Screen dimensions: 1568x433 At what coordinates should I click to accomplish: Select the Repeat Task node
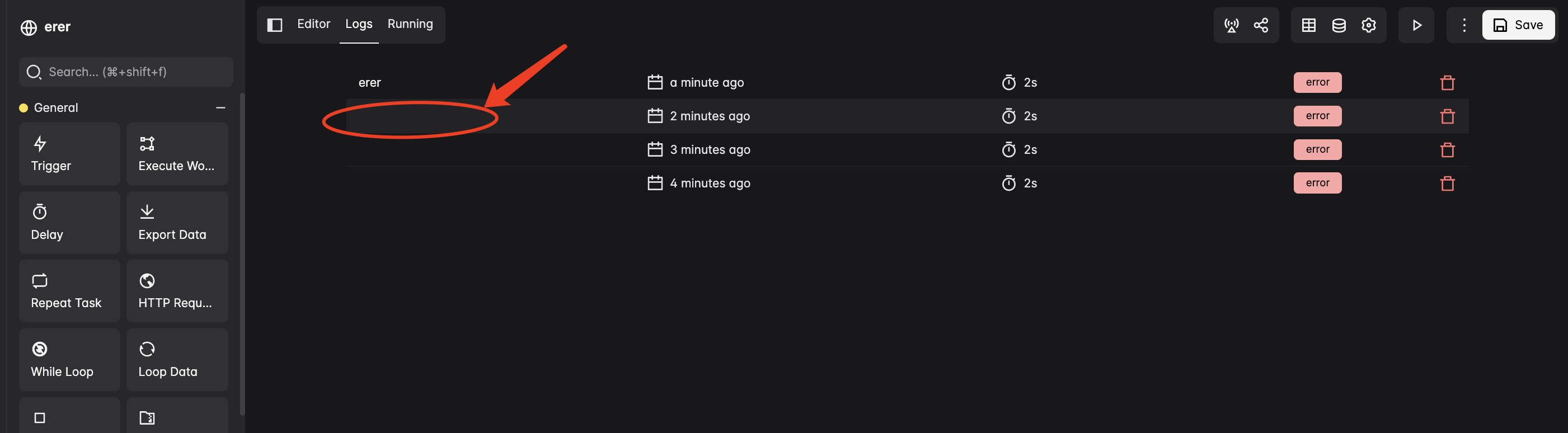(69, 291)
